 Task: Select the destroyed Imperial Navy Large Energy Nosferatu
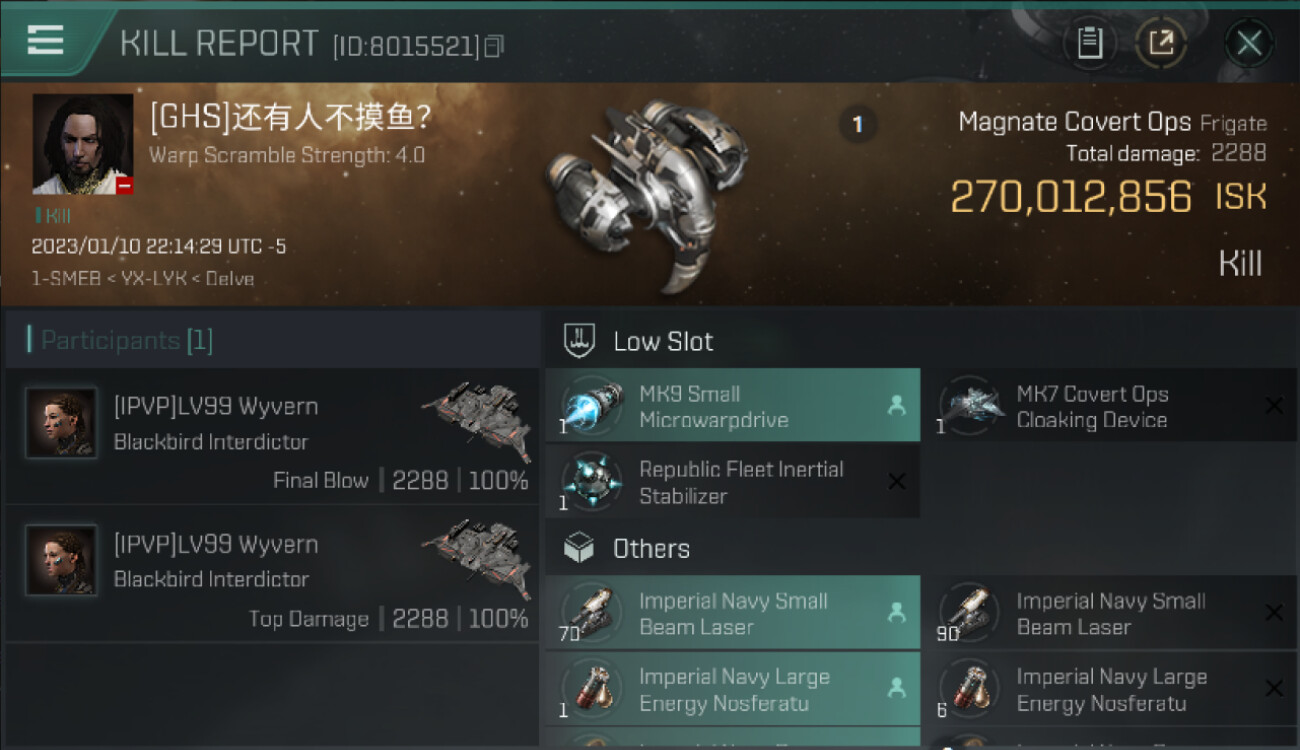(1110, 689)
